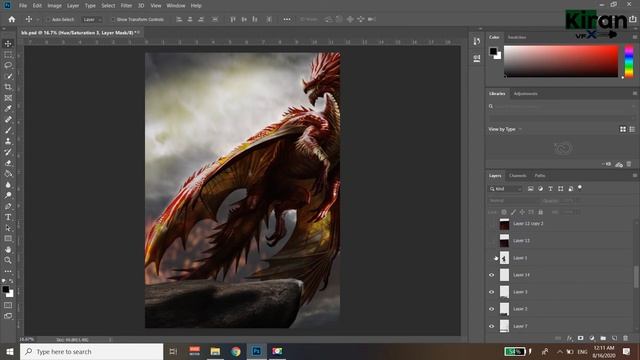
Task: Click the Type here to search box
Action: [x=91, y=351]
